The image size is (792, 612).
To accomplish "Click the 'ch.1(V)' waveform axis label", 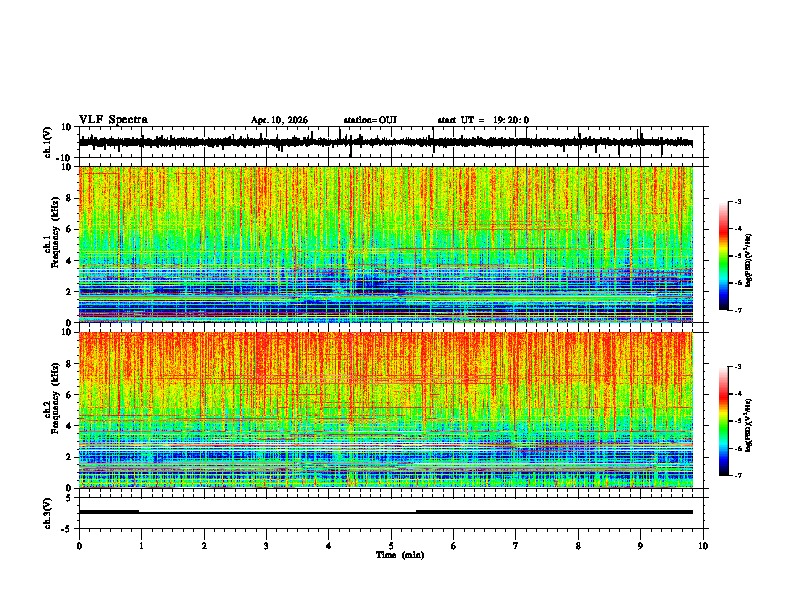I will click(x=48, y=142).
